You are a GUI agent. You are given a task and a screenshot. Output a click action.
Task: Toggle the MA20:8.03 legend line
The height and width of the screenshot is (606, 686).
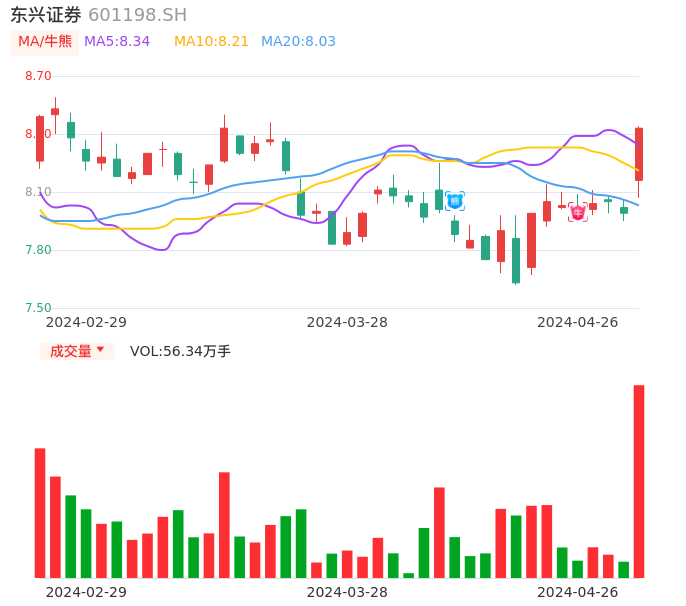298,42
